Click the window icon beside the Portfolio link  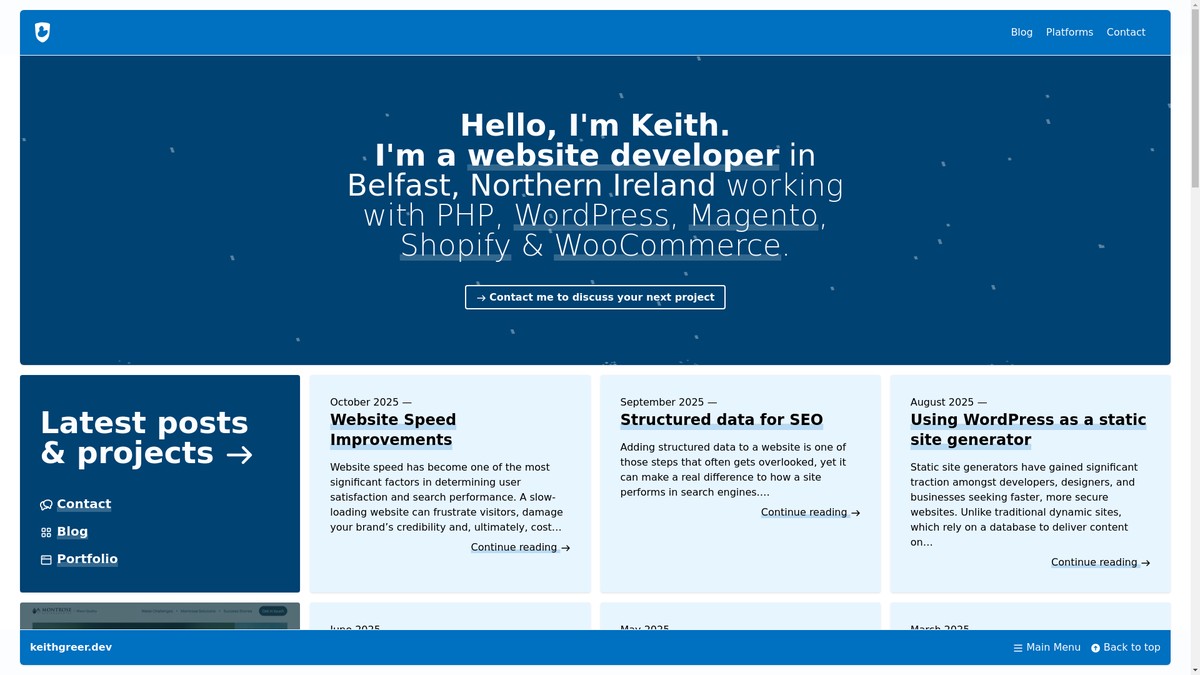(x=46, y=560)
